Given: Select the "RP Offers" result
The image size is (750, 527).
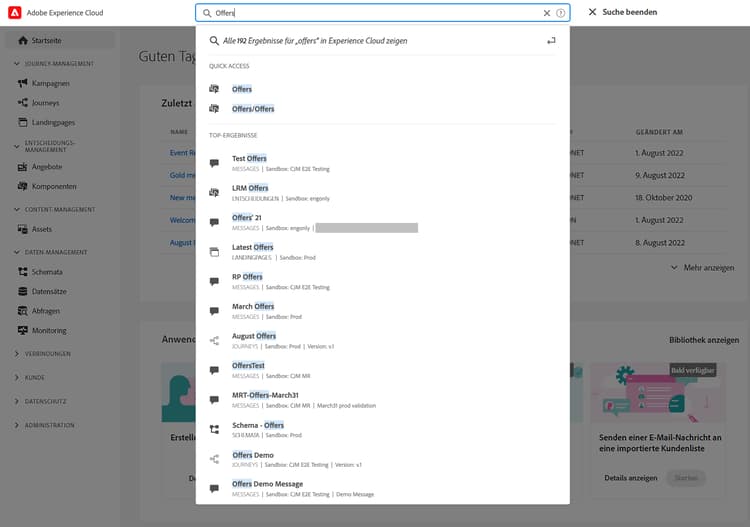Looking at the screenshot, I should 247,277.
